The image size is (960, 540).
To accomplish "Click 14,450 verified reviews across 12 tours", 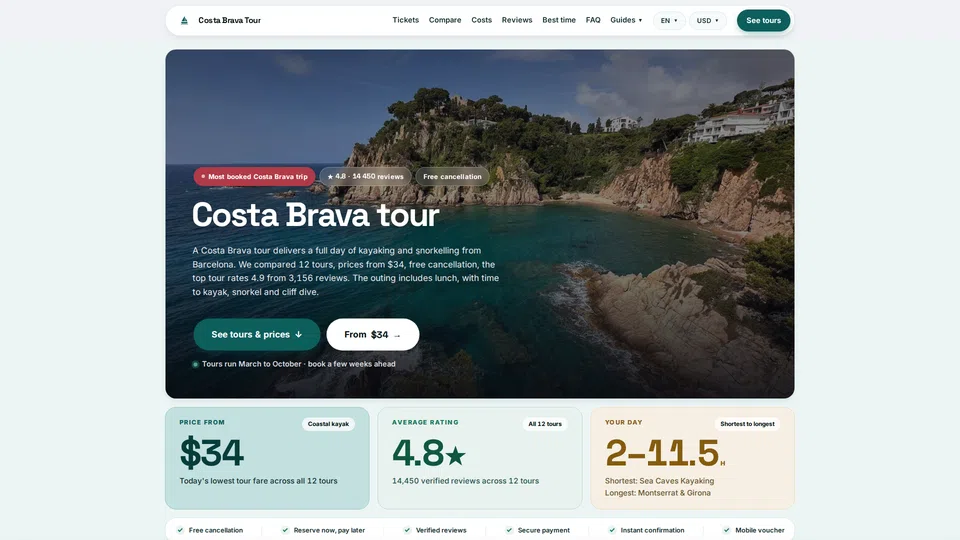I will point(465,481).
